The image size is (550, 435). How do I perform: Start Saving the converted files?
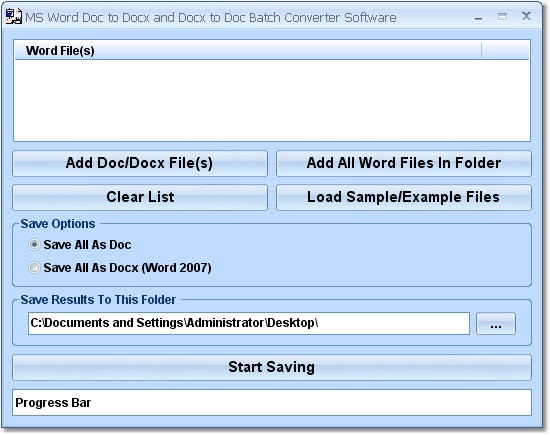(x=272, y=368)
